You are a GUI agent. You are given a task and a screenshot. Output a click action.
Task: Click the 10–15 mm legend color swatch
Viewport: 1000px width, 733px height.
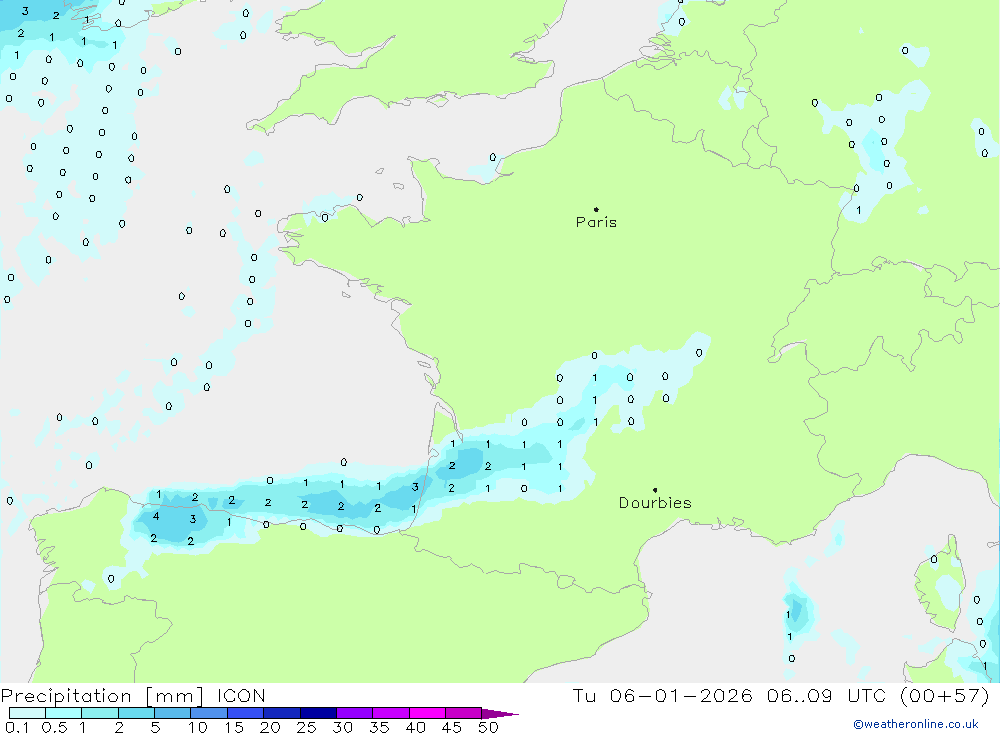point(209,713)
